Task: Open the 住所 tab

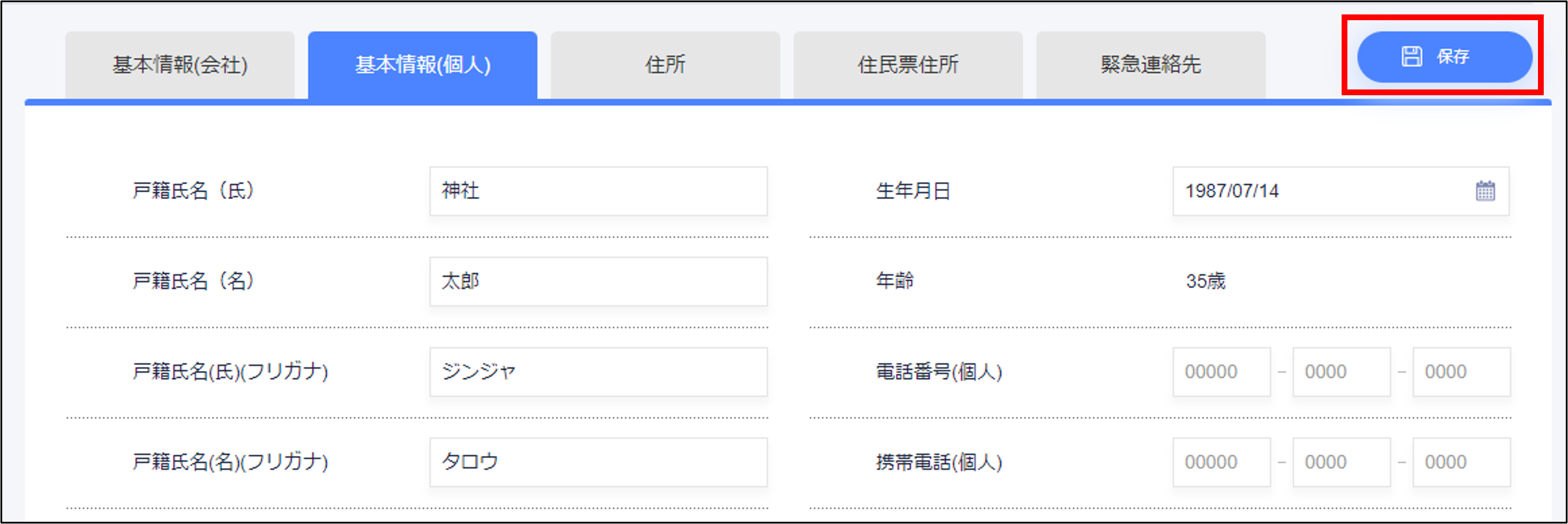Action: pos(665,65)
